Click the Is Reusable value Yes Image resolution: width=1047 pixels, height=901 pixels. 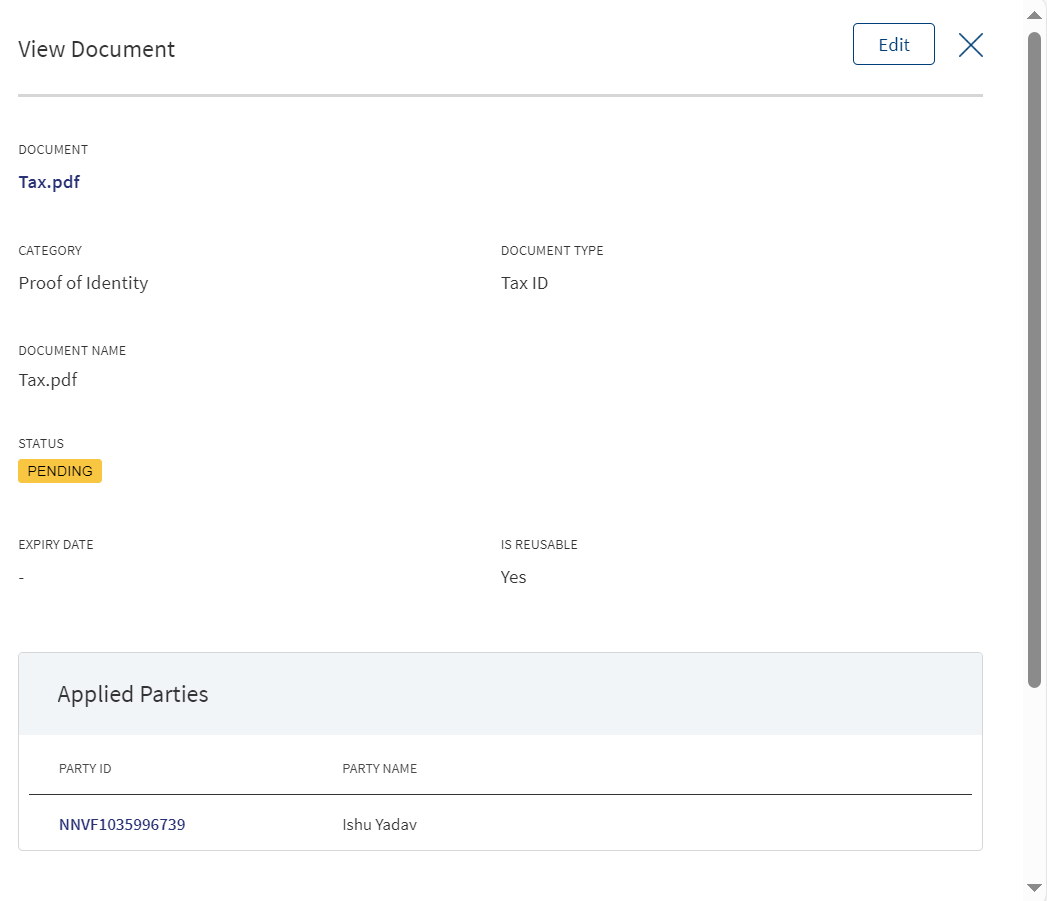point(513,576)
